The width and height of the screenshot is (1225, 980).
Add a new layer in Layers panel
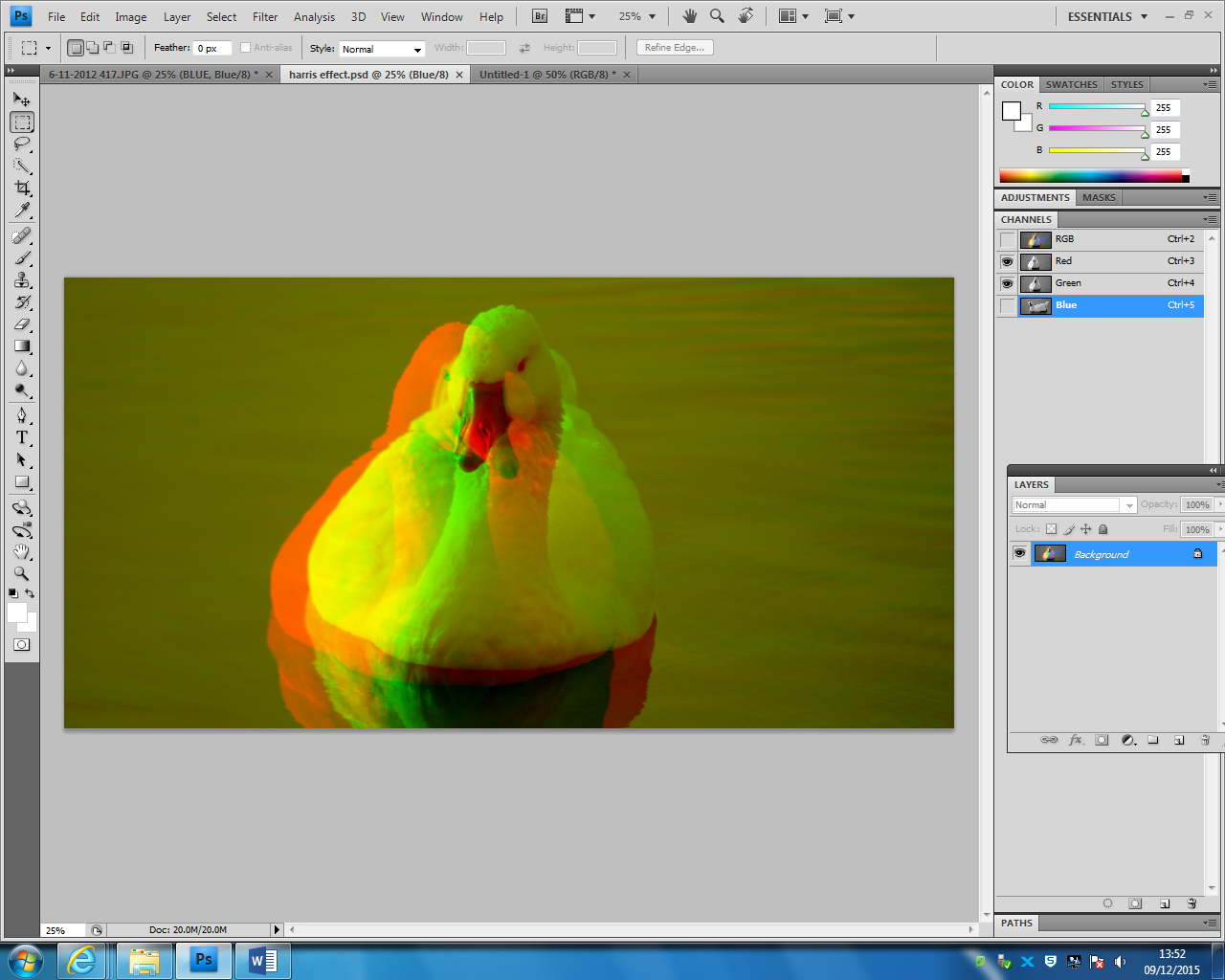[x=1178, y=739]
